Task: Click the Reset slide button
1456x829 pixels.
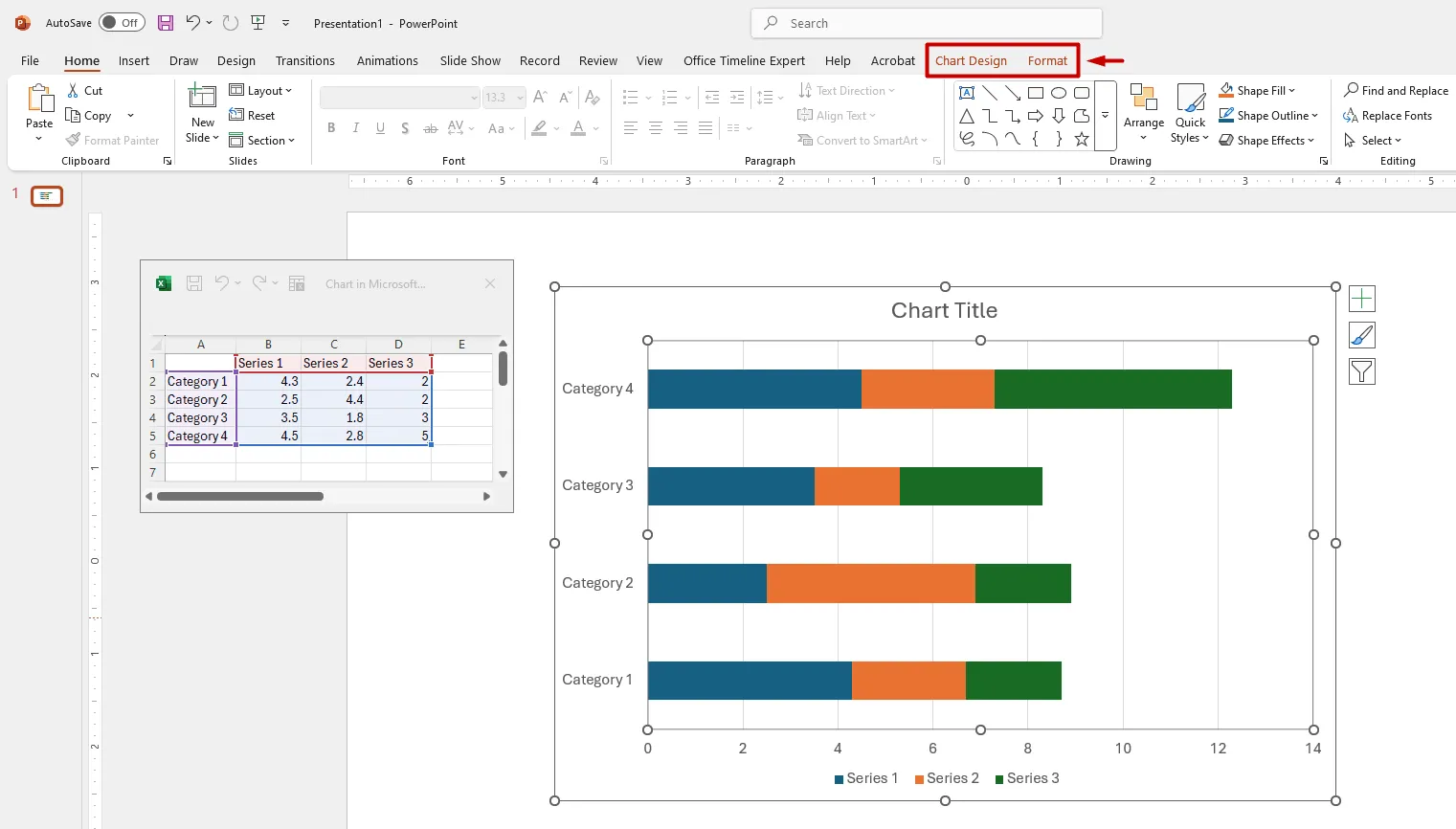Action: pyautogui.click(x=252, y=116)
